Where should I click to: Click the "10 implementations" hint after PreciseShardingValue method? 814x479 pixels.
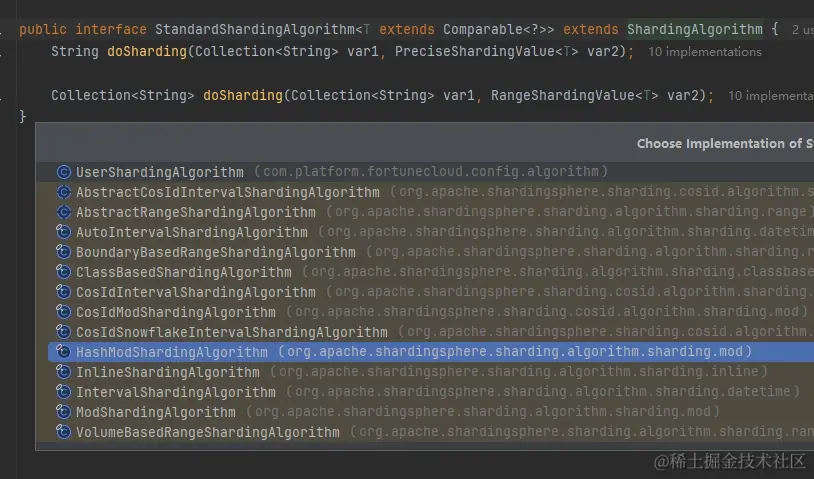pos(704,52)
